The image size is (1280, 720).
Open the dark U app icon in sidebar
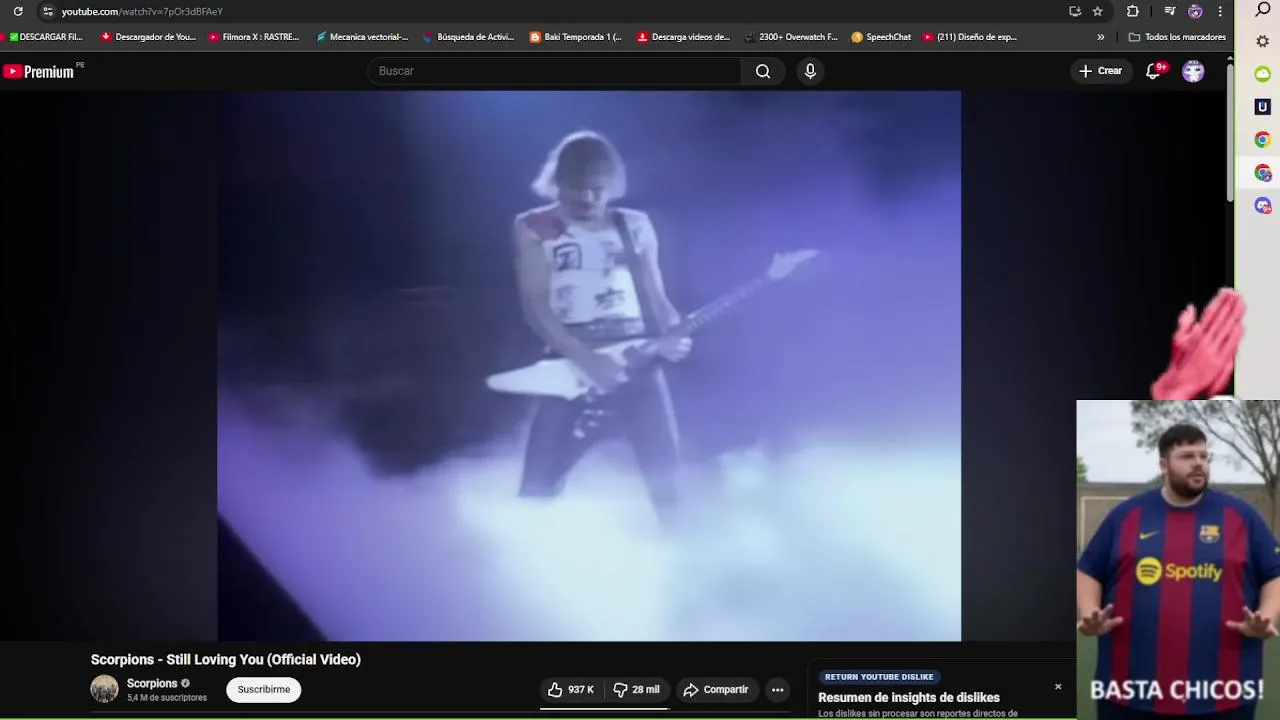(1263, 107)
